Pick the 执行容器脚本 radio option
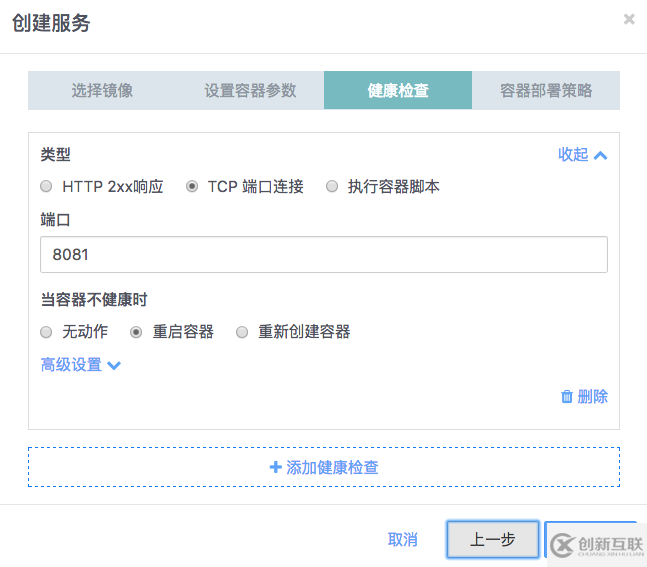This screenshot has height=567, width=647. tap(332, 187)
